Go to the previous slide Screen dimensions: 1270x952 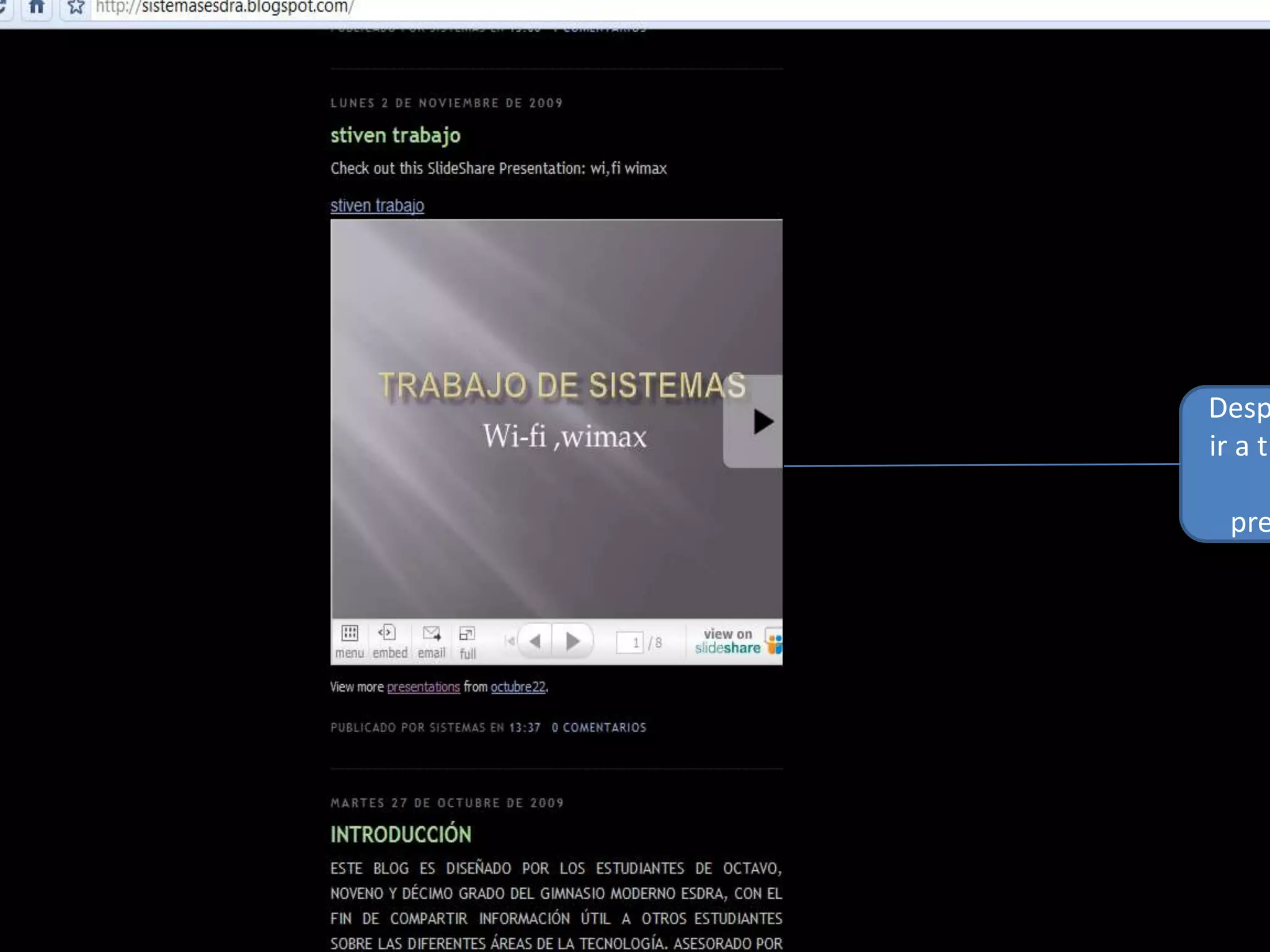tap(536, 641)
